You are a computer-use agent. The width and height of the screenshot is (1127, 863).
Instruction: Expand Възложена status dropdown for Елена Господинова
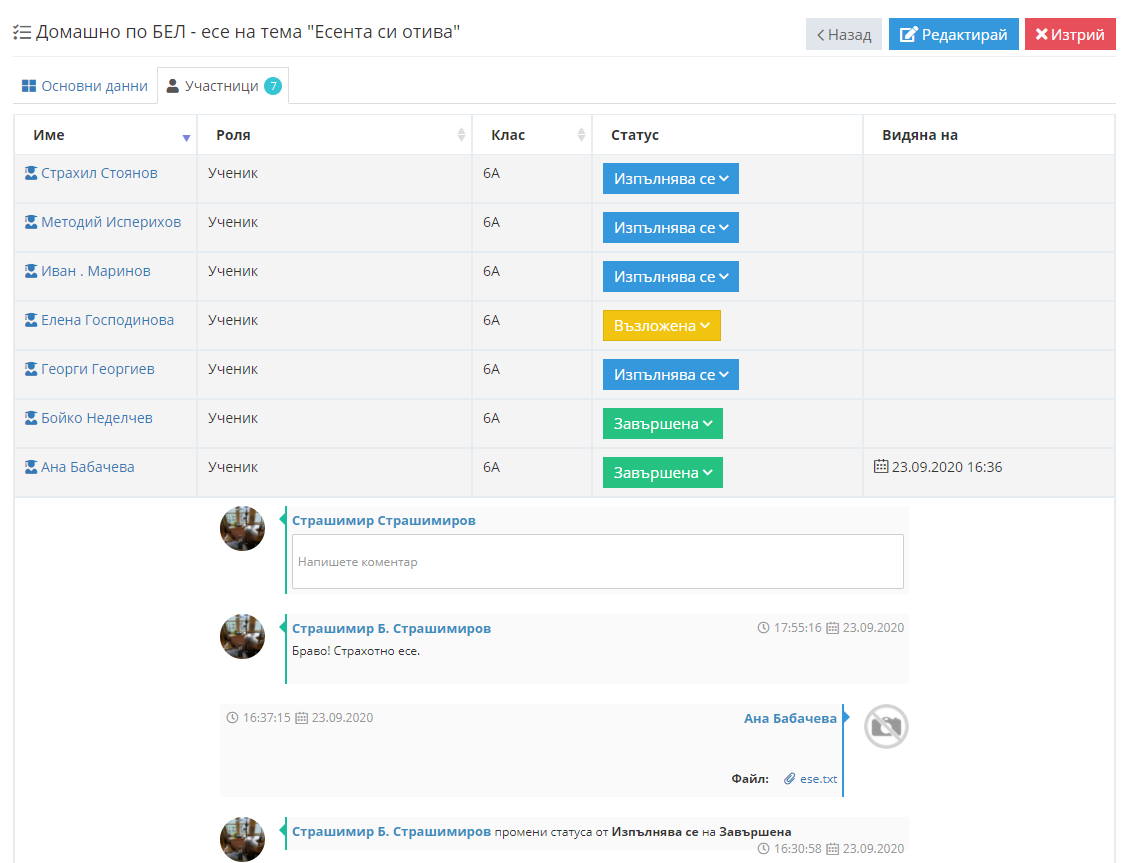pyautogui.click(x=661, y=326)
